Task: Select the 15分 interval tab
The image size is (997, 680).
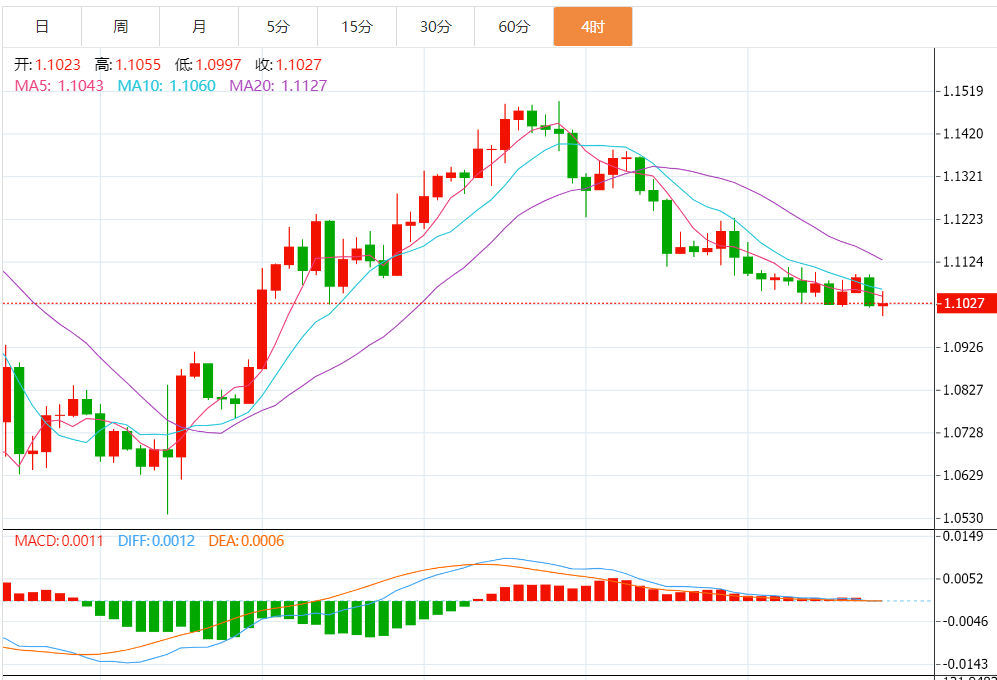Action: [356, 27]
